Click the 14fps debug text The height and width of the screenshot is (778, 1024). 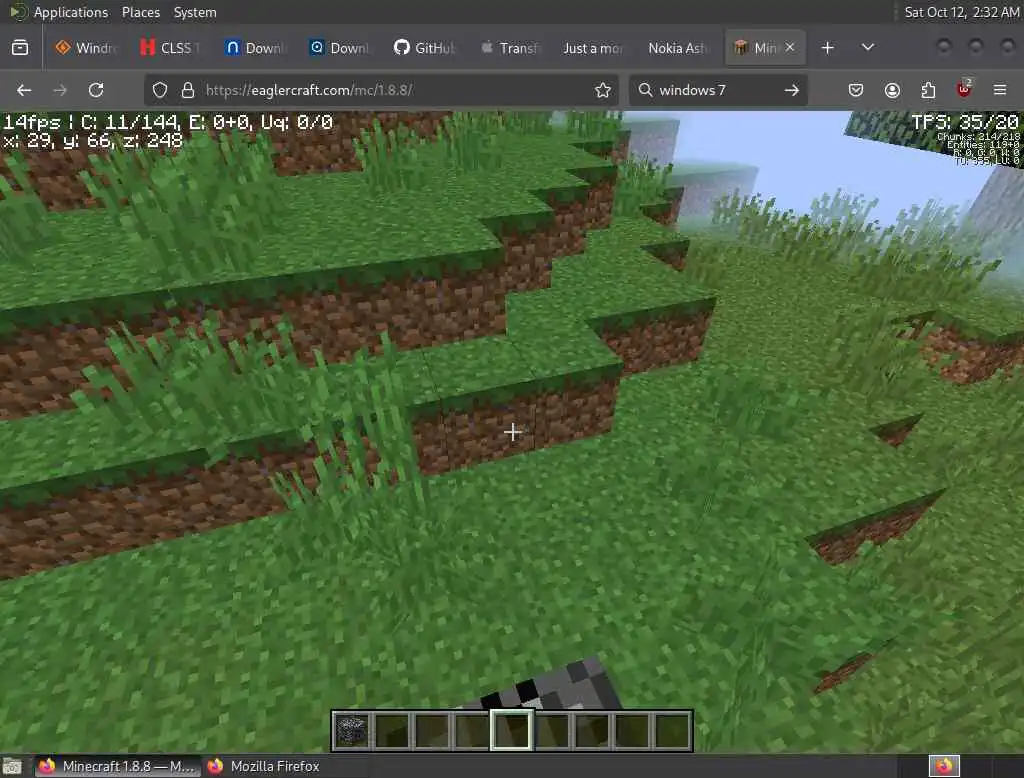pos(31,122)
